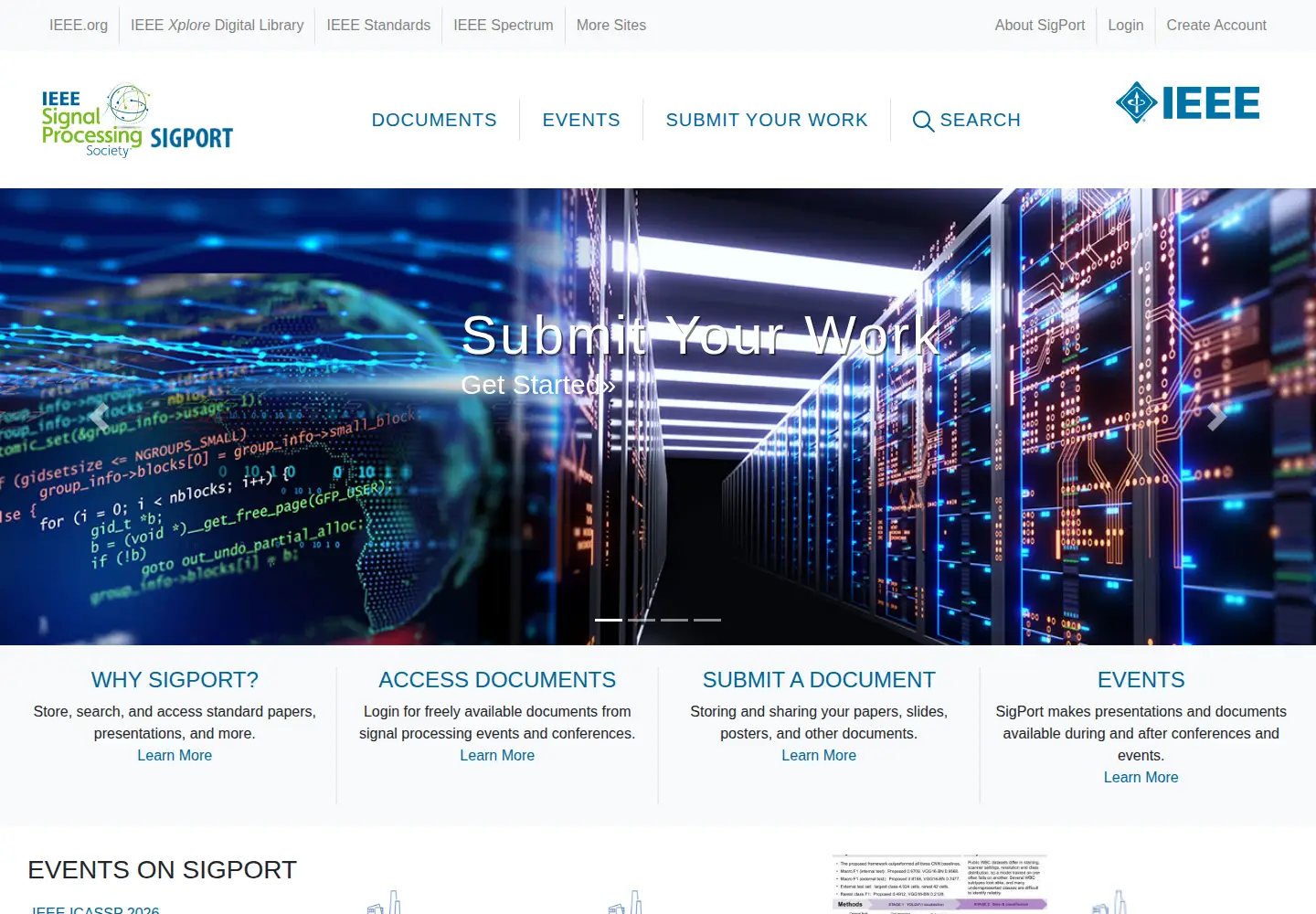Select the first carousel indicator
The width and height of the screenshot is (1316, 914).
point(609,620)
